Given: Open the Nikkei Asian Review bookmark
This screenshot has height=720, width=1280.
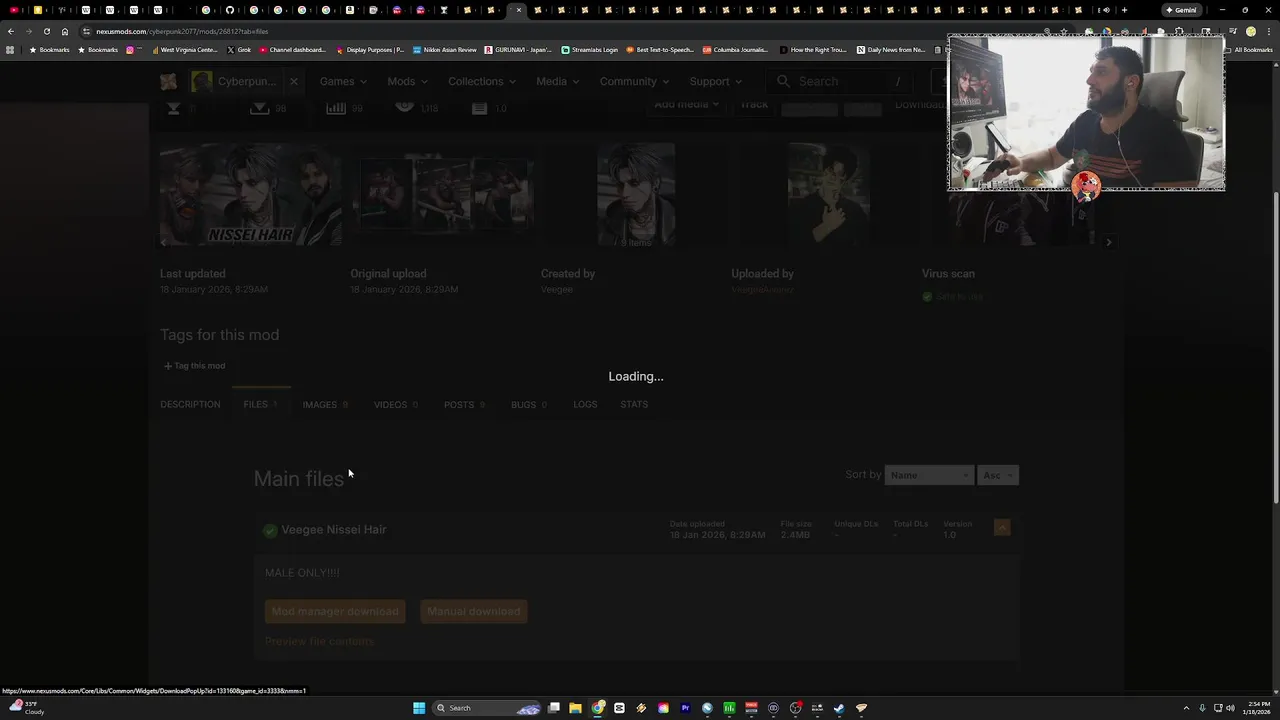Looking at the screenshot, I should click(x=445, y=50).
